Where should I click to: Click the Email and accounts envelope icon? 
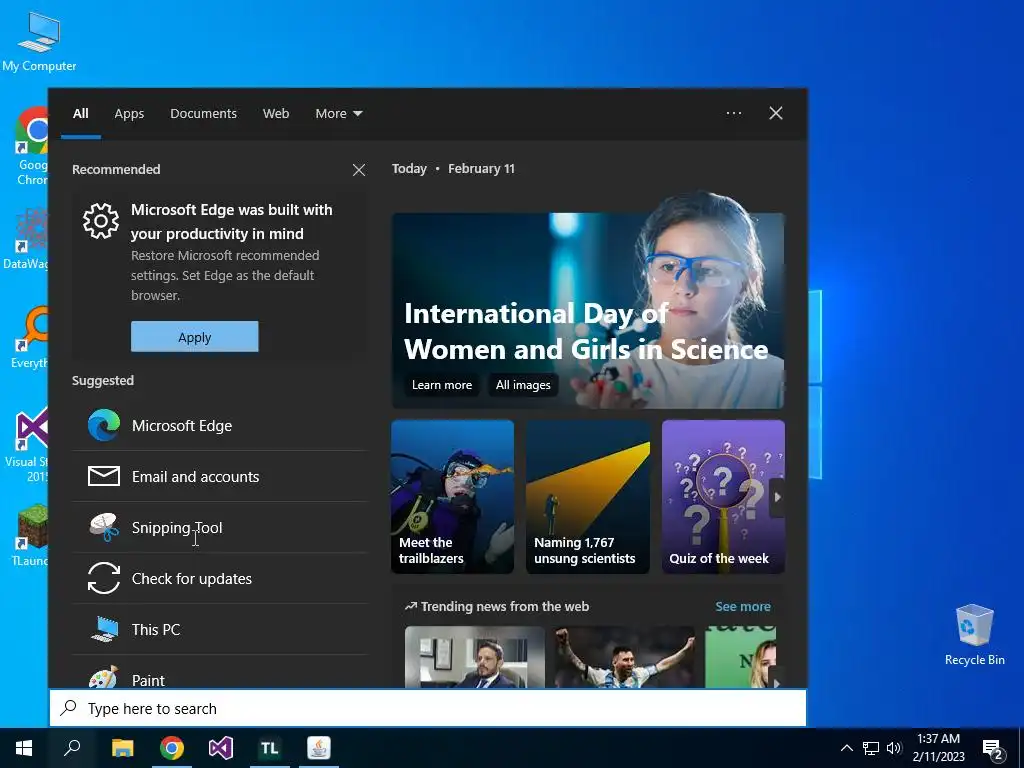104,477
